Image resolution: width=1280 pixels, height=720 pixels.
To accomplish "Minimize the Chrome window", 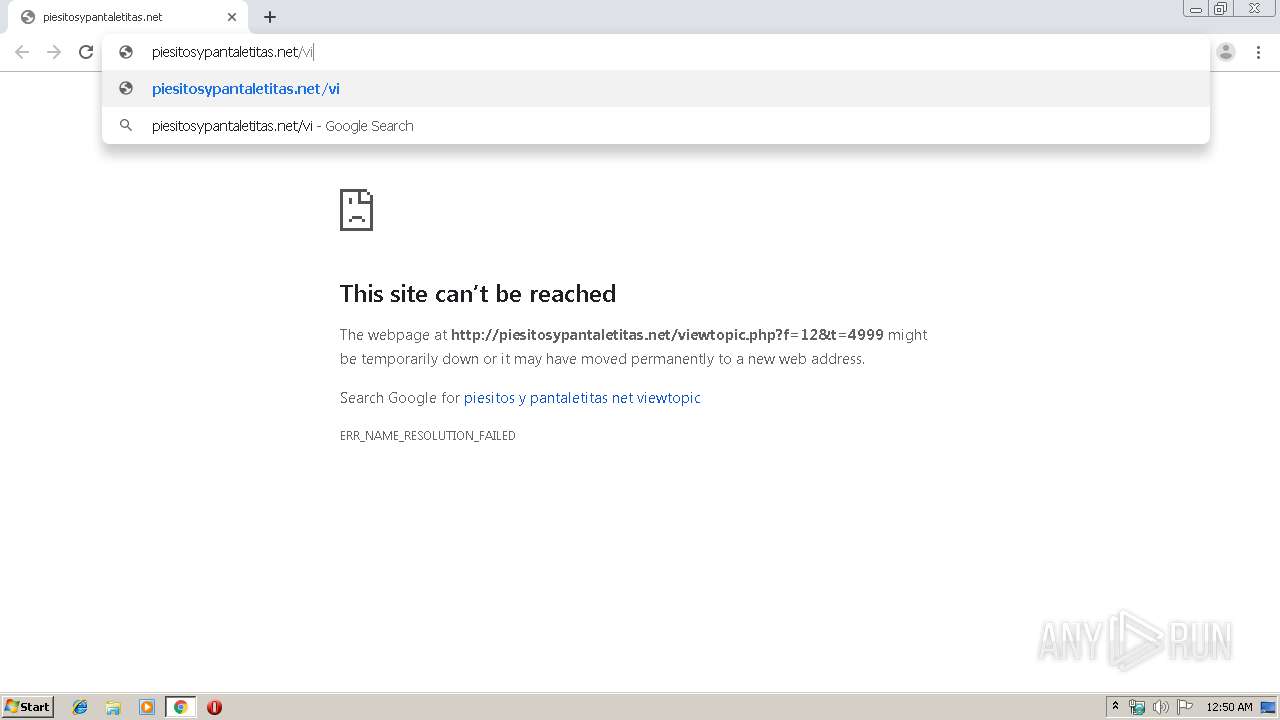I will [1196, 9].
